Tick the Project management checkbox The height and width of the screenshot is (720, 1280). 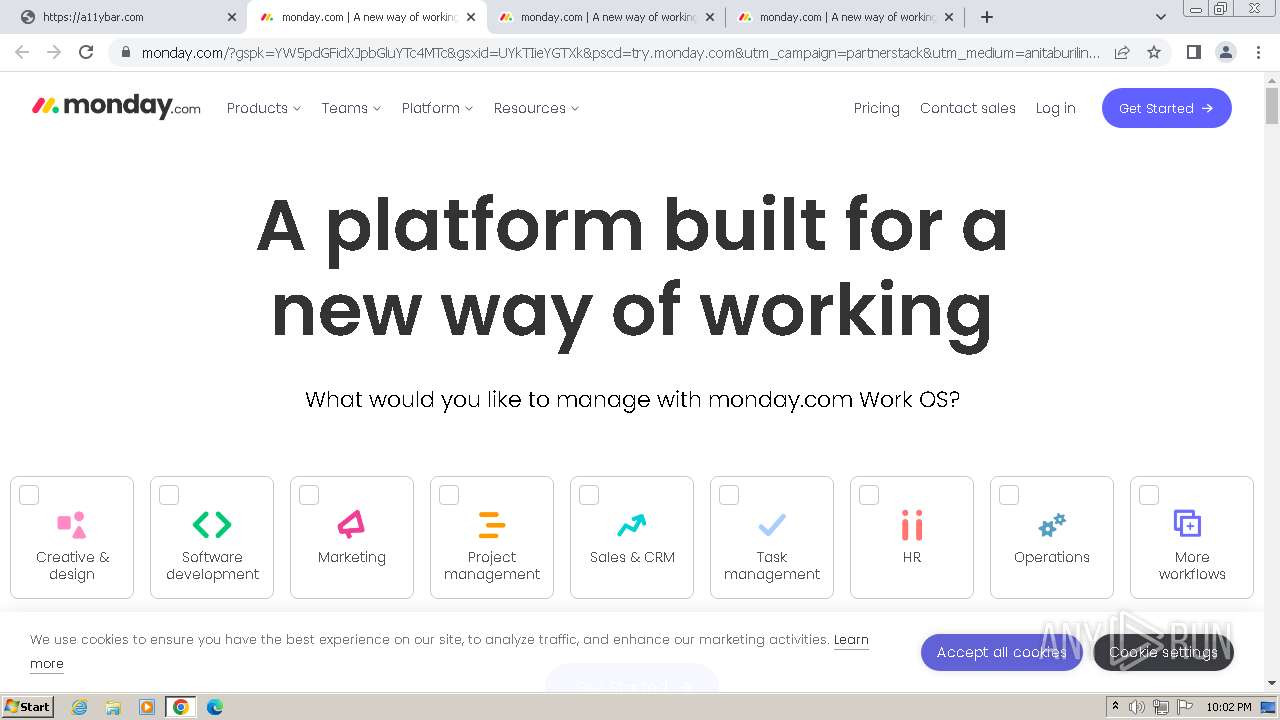click(449, 495)
